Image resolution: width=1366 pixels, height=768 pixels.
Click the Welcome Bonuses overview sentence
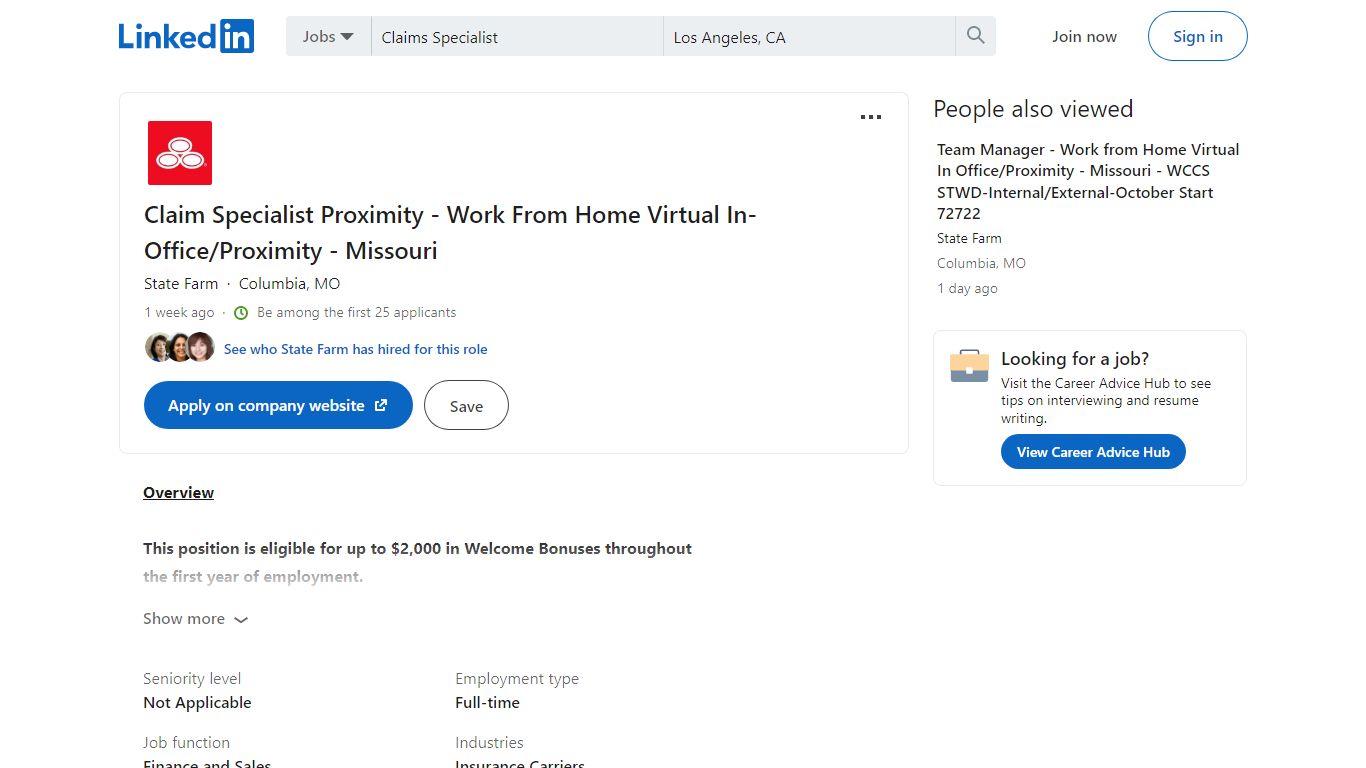(x=417, y=562)
